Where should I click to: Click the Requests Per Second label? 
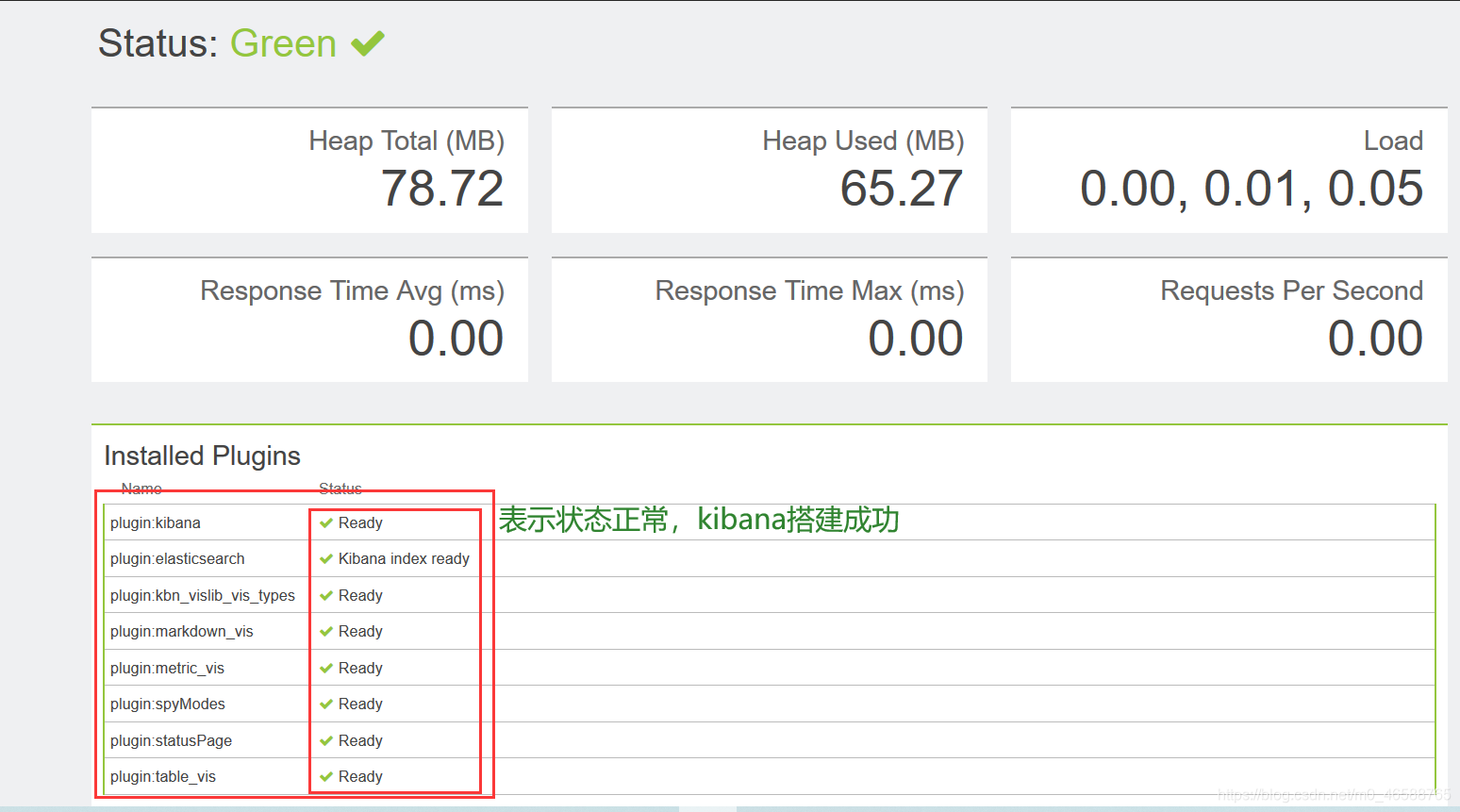pos(1291,290)
